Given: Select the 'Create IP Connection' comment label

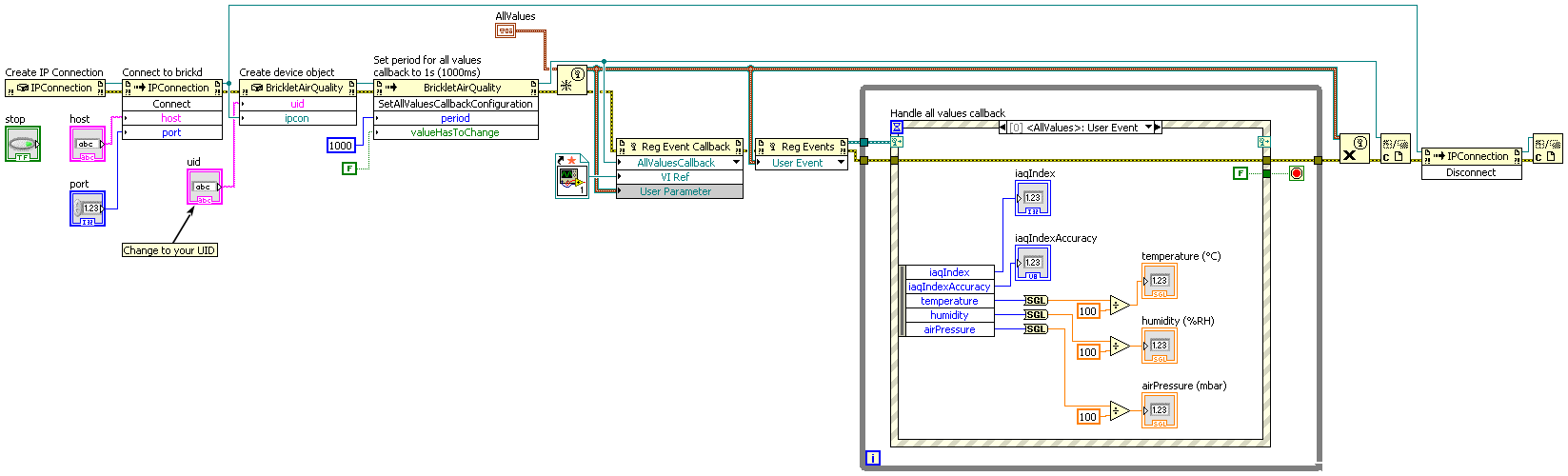Looking at the screenshot, I should point(54,72).
